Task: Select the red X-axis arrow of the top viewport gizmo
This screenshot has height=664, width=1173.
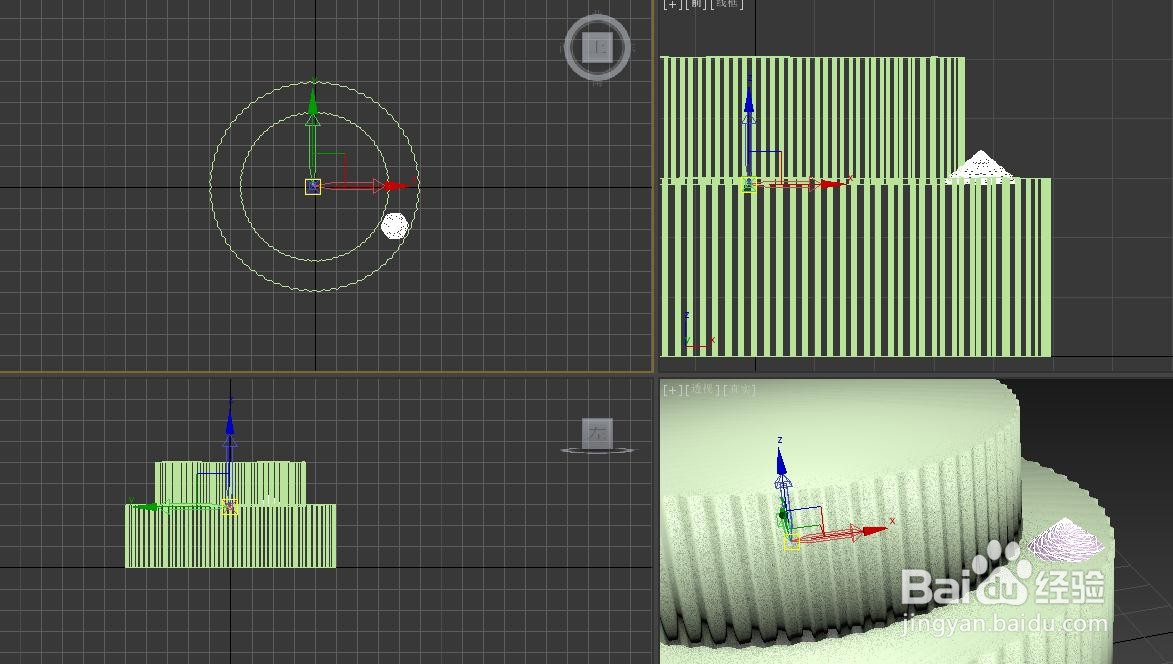Action: coord(390,184)
